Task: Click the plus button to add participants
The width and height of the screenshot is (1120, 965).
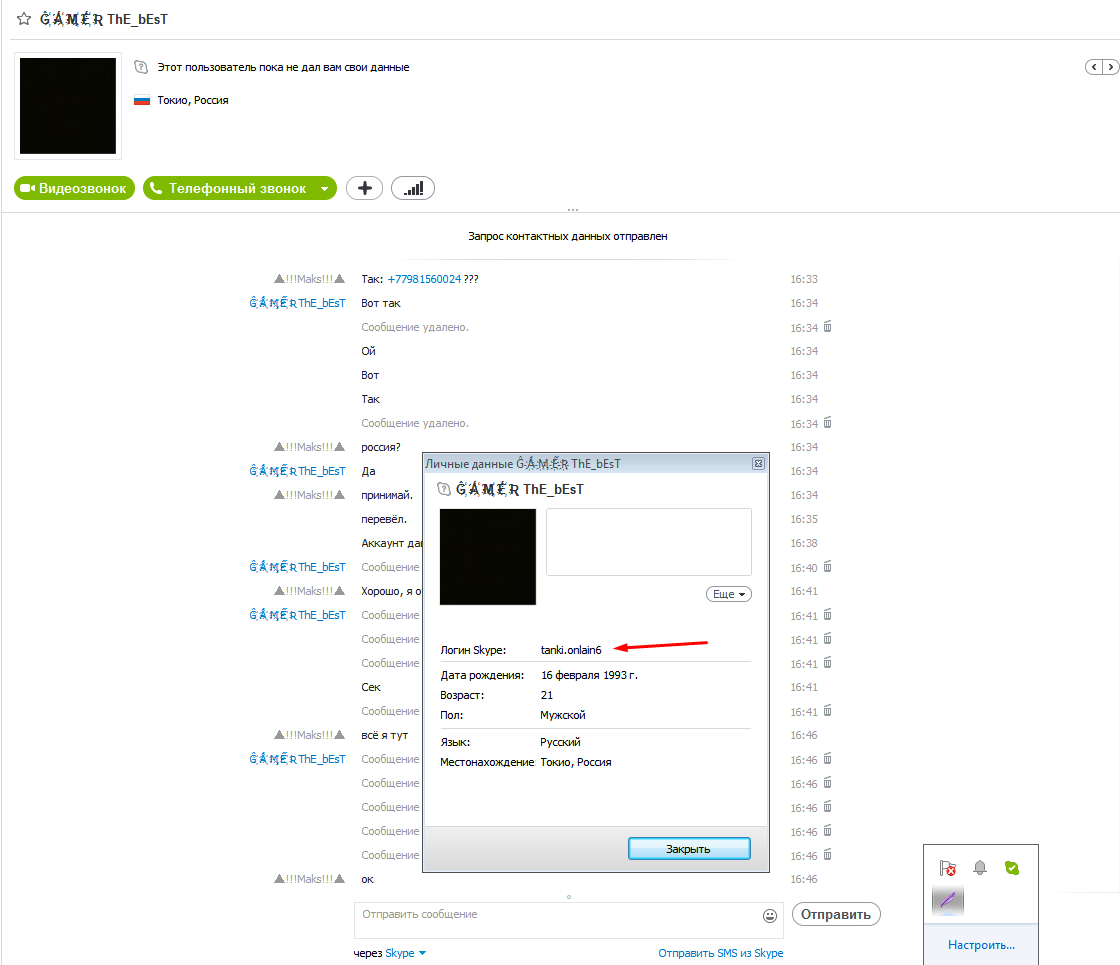Action: 364,189
